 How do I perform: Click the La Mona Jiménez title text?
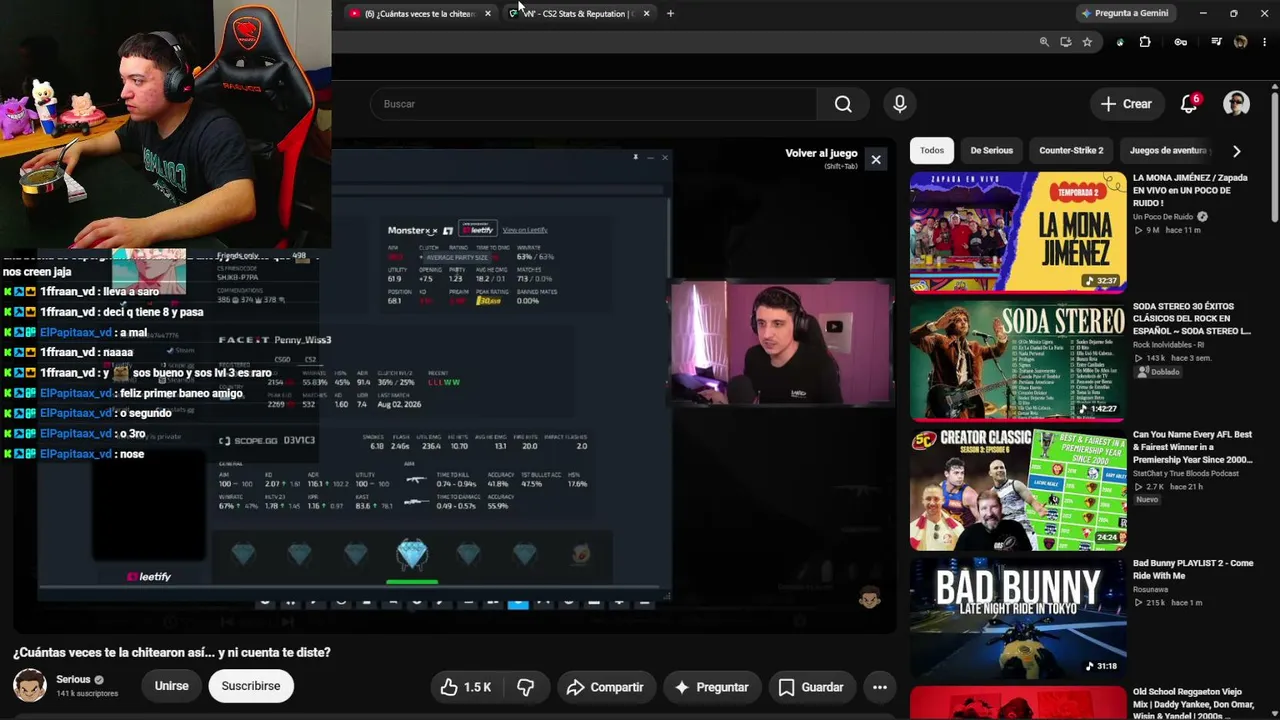(x=1190, y=191)
